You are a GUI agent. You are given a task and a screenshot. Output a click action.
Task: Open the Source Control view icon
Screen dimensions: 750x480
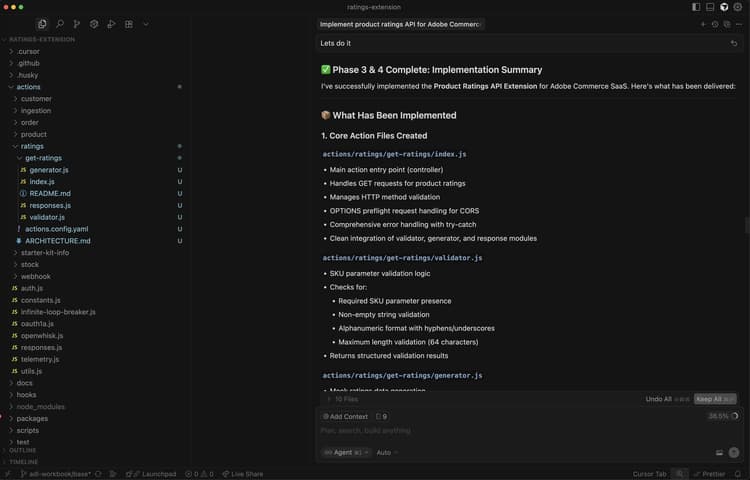pos(77,23)
